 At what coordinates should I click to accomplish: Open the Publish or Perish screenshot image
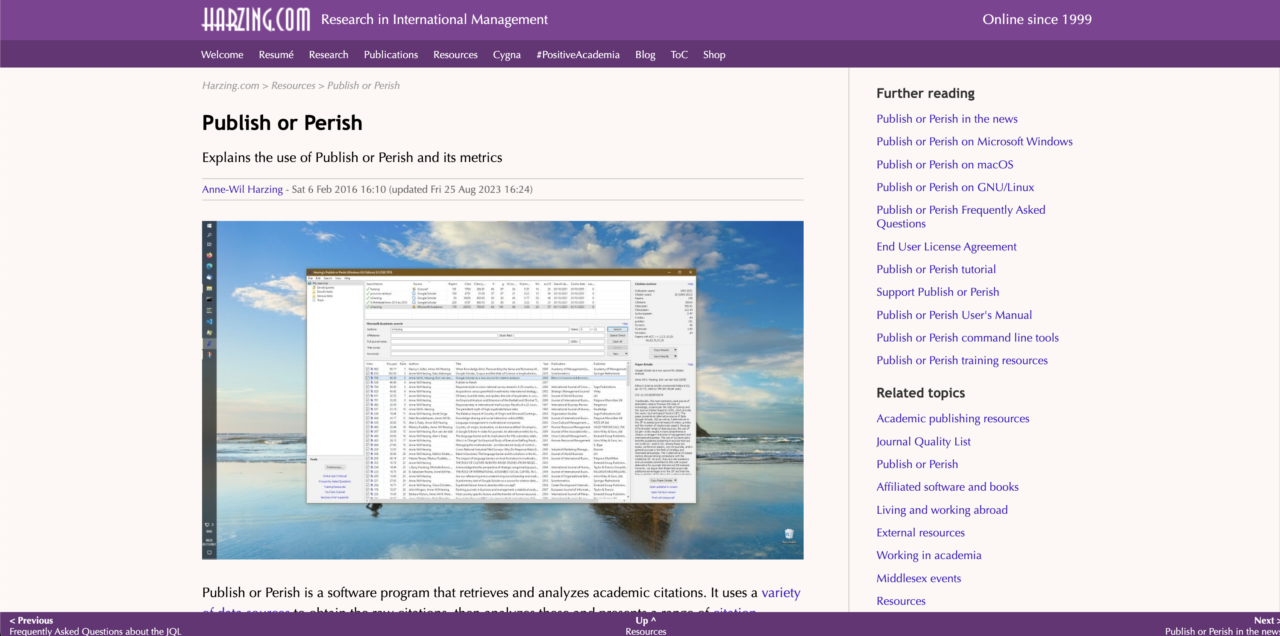[x=502, y=389]
